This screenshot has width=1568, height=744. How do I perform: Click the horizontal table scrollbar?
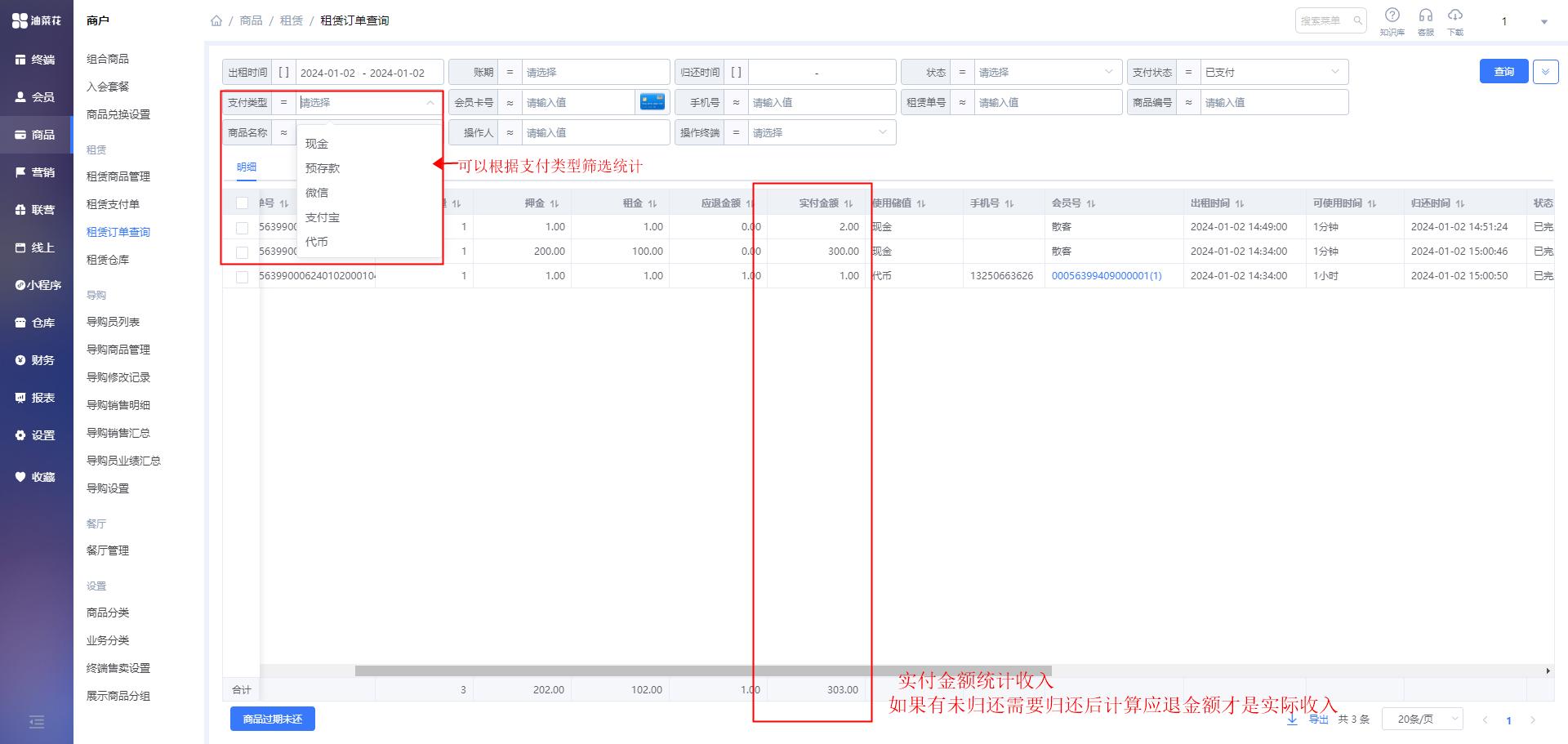click(x=703, y=670)
